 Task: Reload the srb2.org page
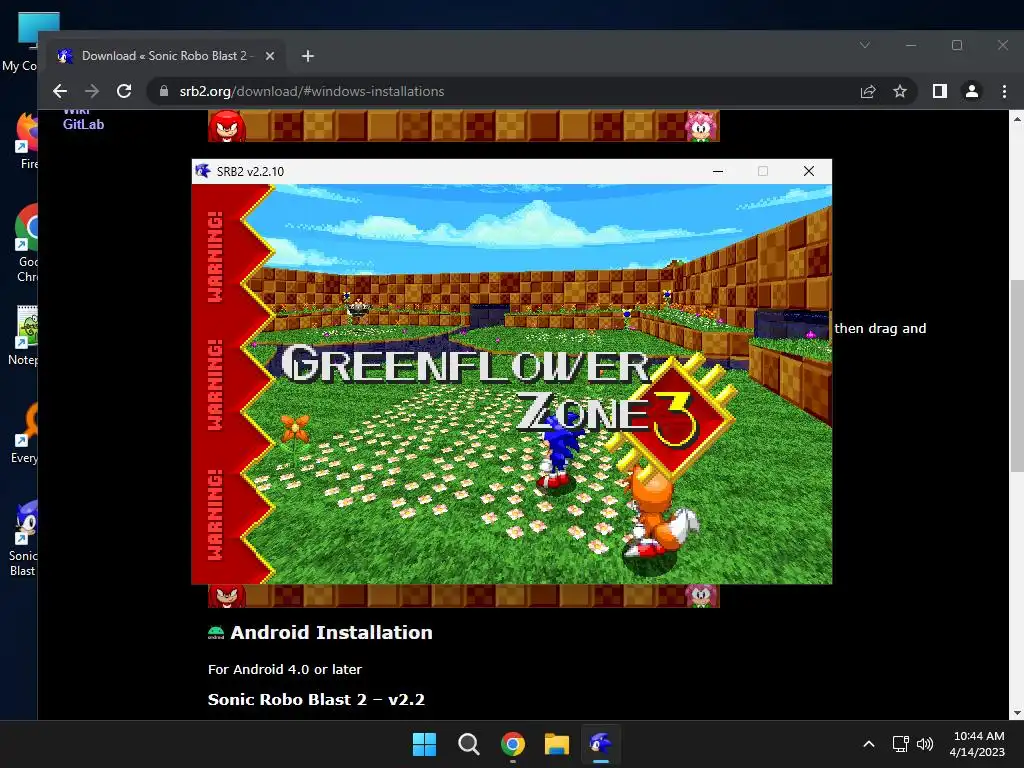pyautogui.click(x=124, y=91)
